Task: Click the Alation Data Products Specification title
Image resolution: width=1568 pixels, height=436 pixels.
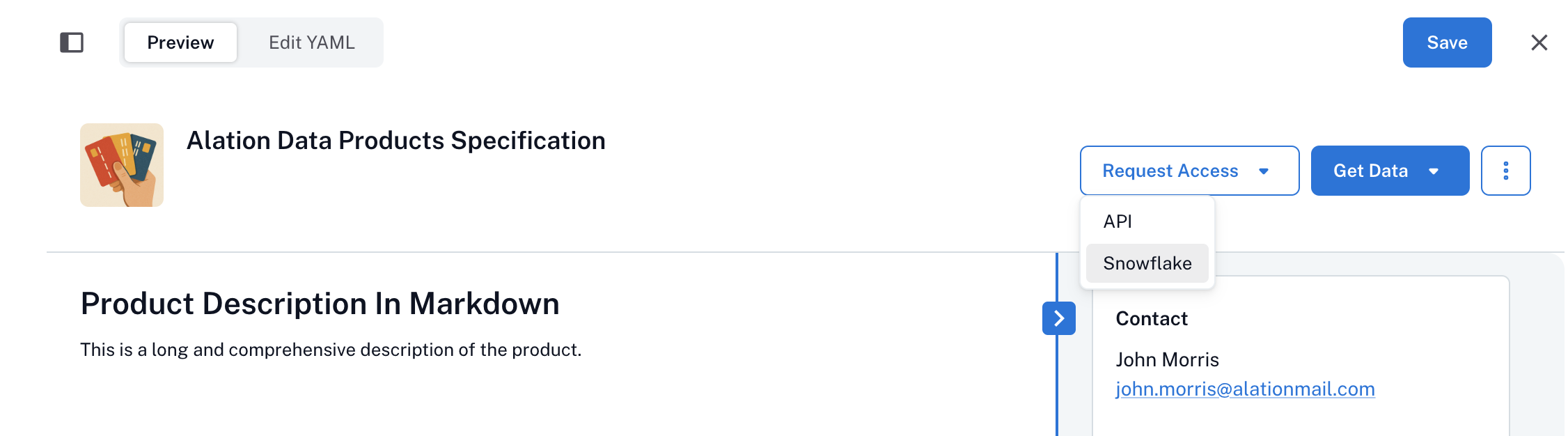Action: pyautogui.click(x=395, y=141)
